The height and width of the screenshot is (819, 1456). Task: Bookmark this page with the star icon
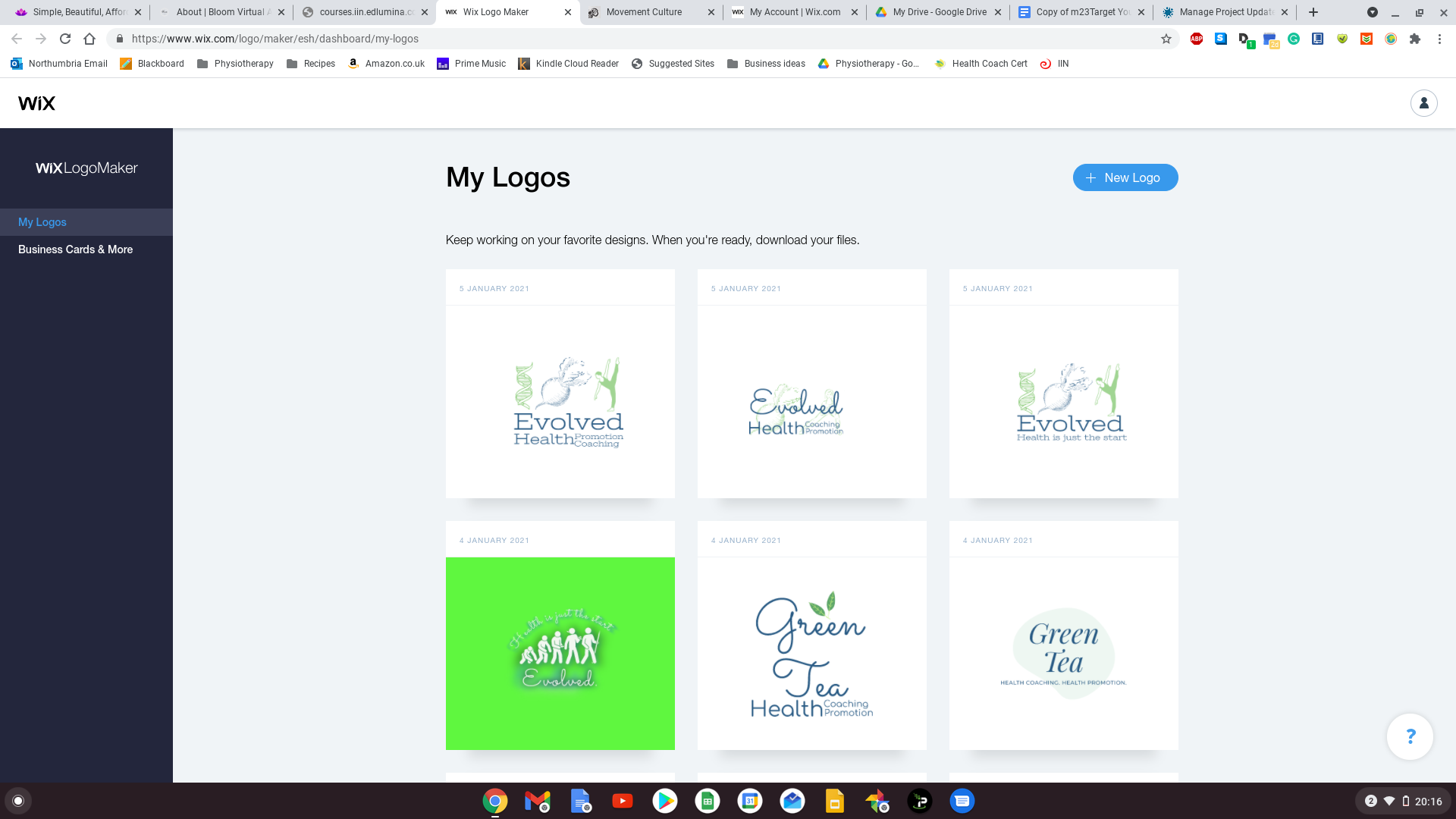(x=1166, y=39)
